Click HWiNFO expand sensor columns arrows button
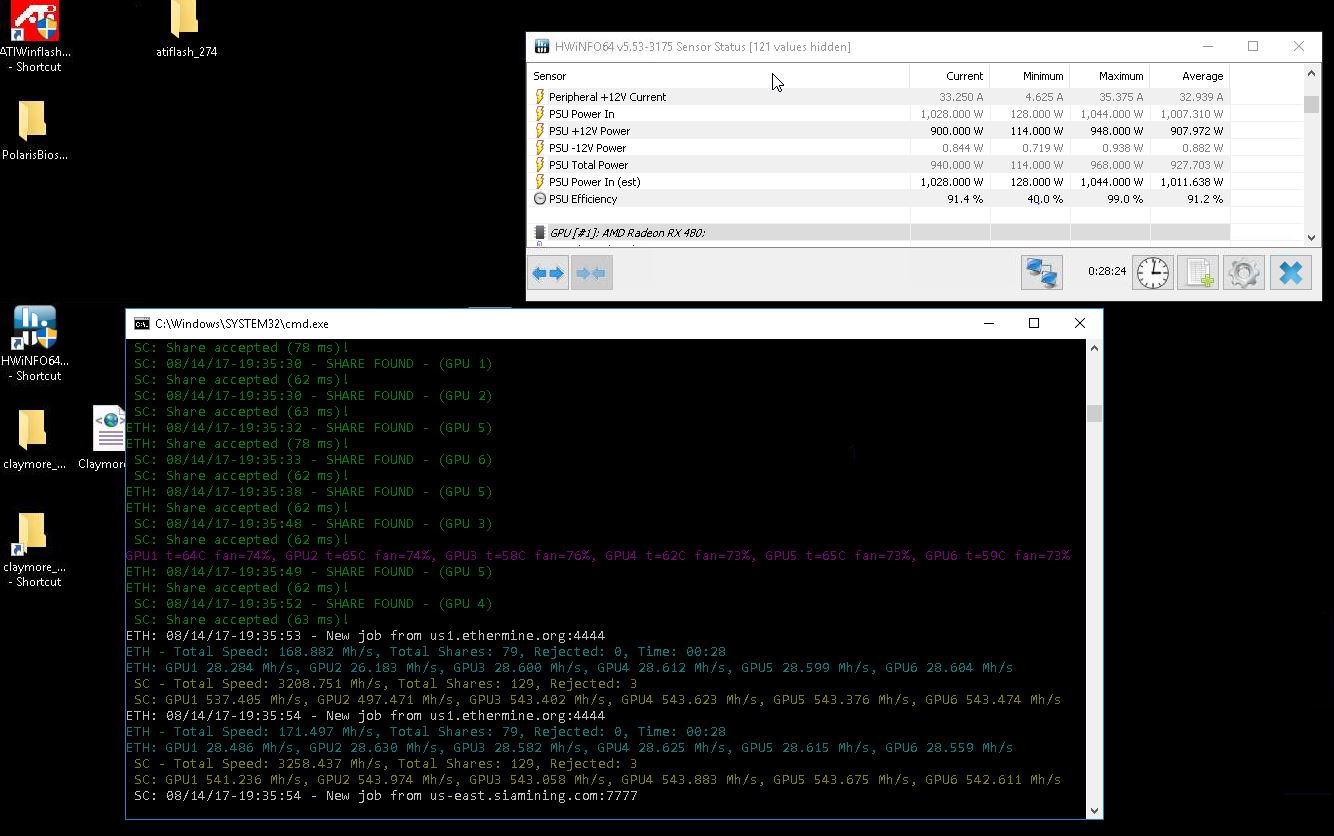Viewport: 1334px width, 836px height. (548, 273)
